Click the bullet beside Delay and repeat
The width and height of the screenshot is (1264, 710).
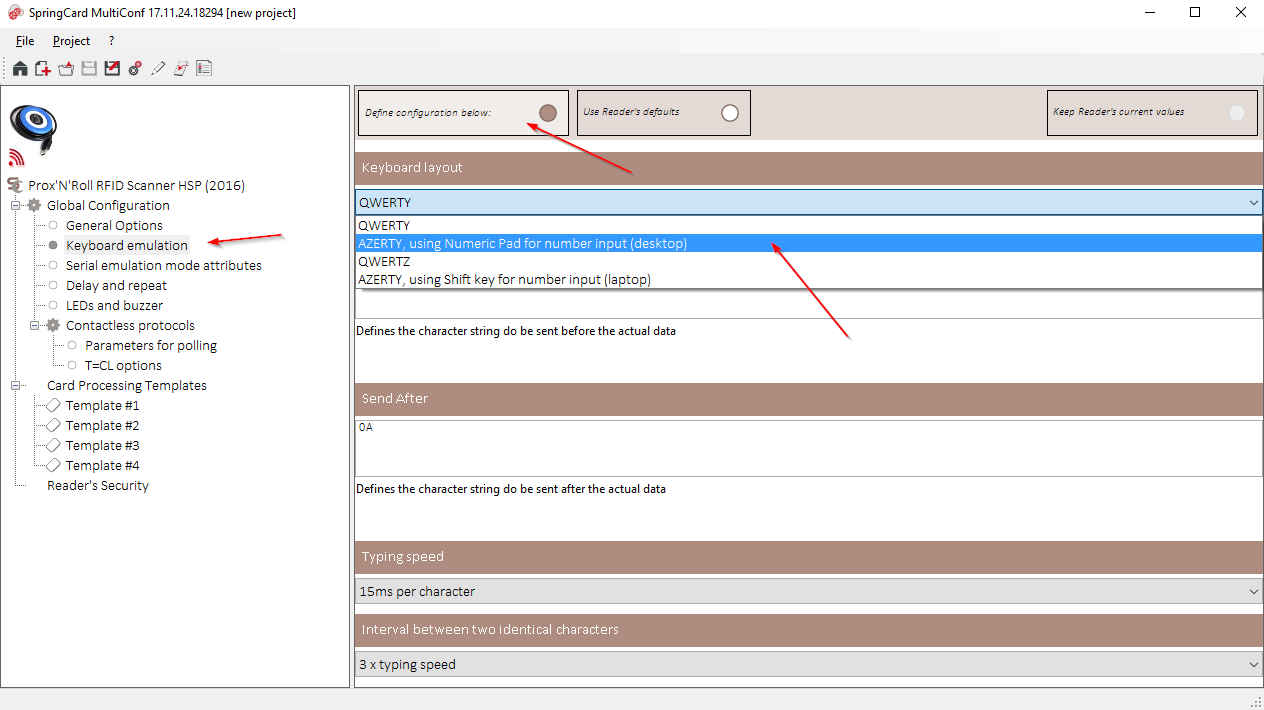54,285
